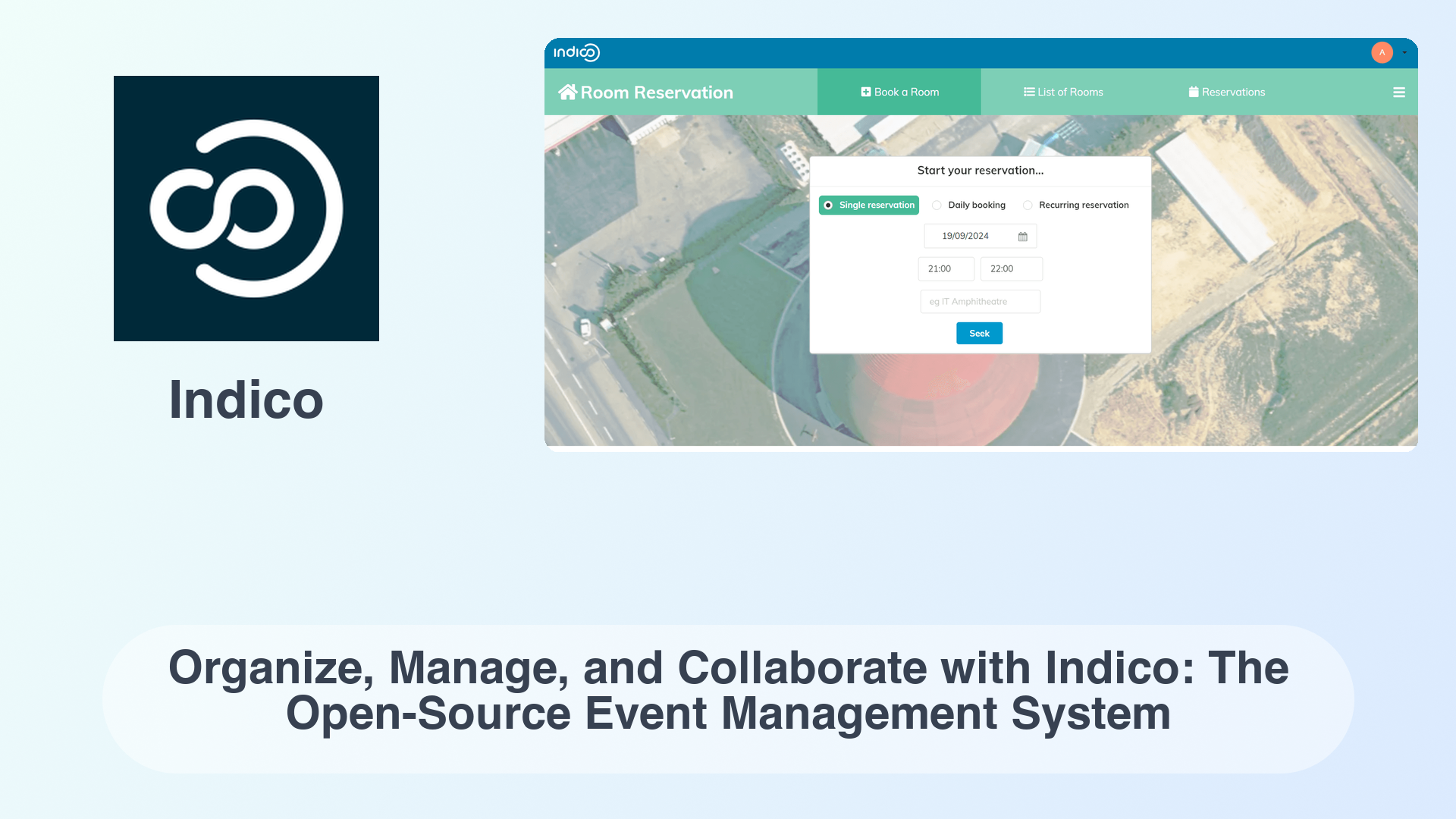Click the Indico home/logo icon
Image resolution: width=1456 pixels, height=819 pixels.
[x=577, y=52]
